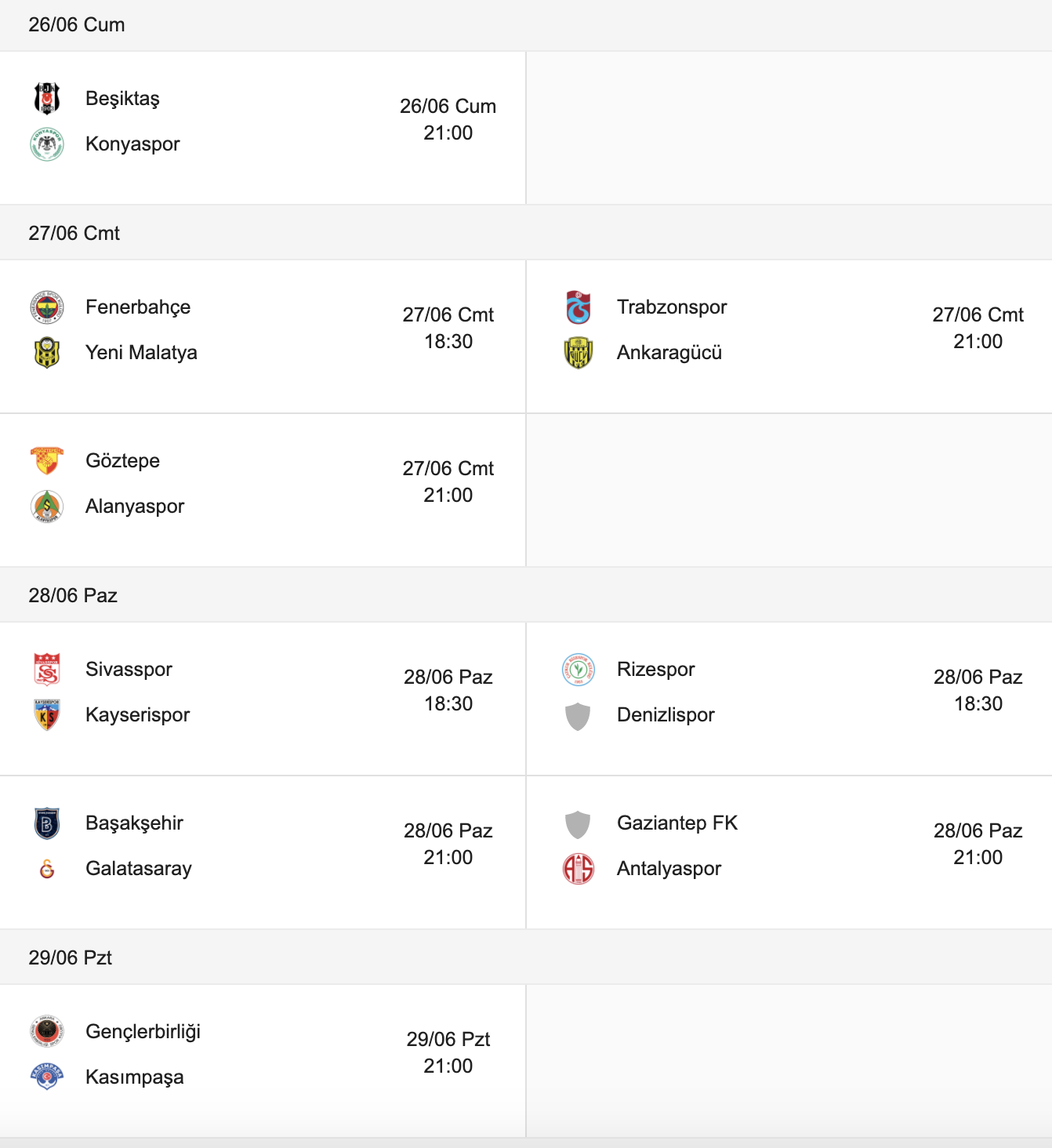Viewport: 1052px width, 1148px height.
Task: Select the Alanyaspor team name
Action: [x=135, y=507]
